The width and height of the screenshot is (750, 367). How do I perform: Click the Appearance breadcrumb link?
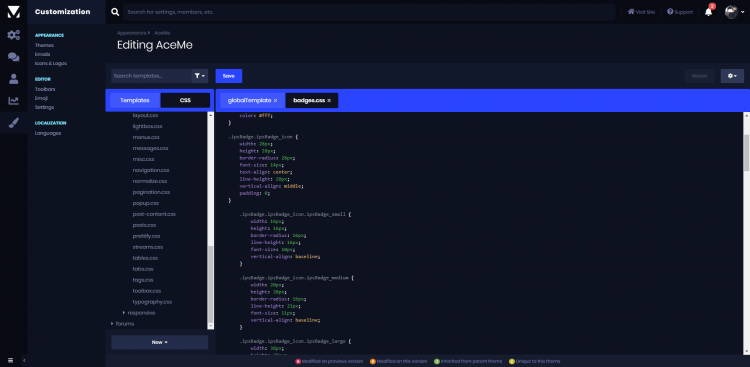click(132, 33)
